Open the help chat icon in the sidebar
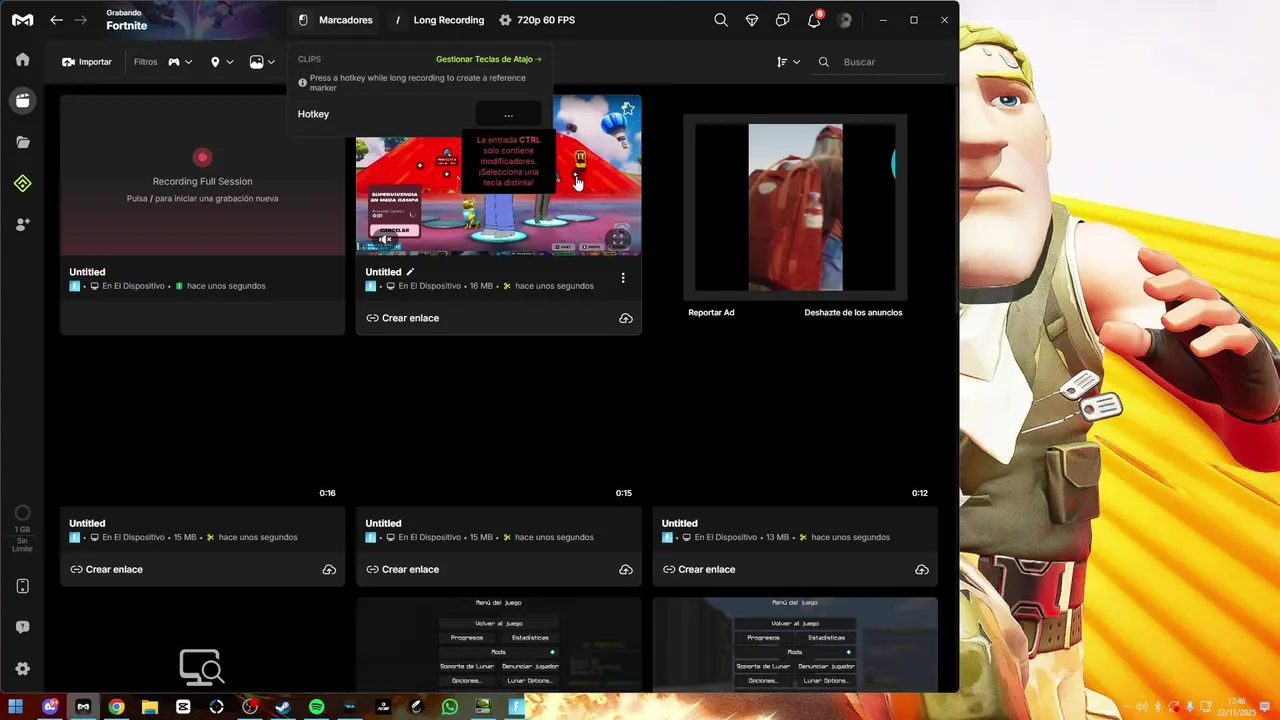The height and width of the screenshot is (720, 1280). point(22,627)
